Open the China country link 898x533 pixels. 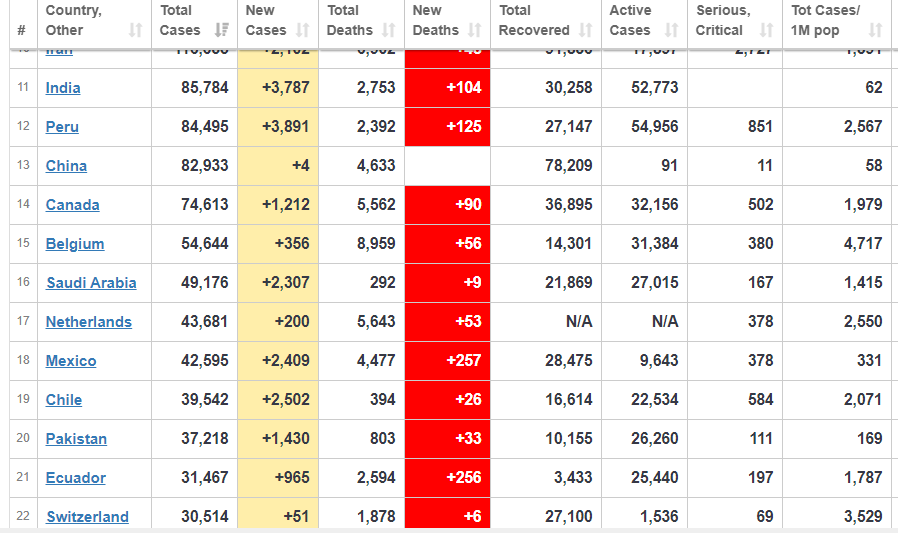click(x=66, y=165)
